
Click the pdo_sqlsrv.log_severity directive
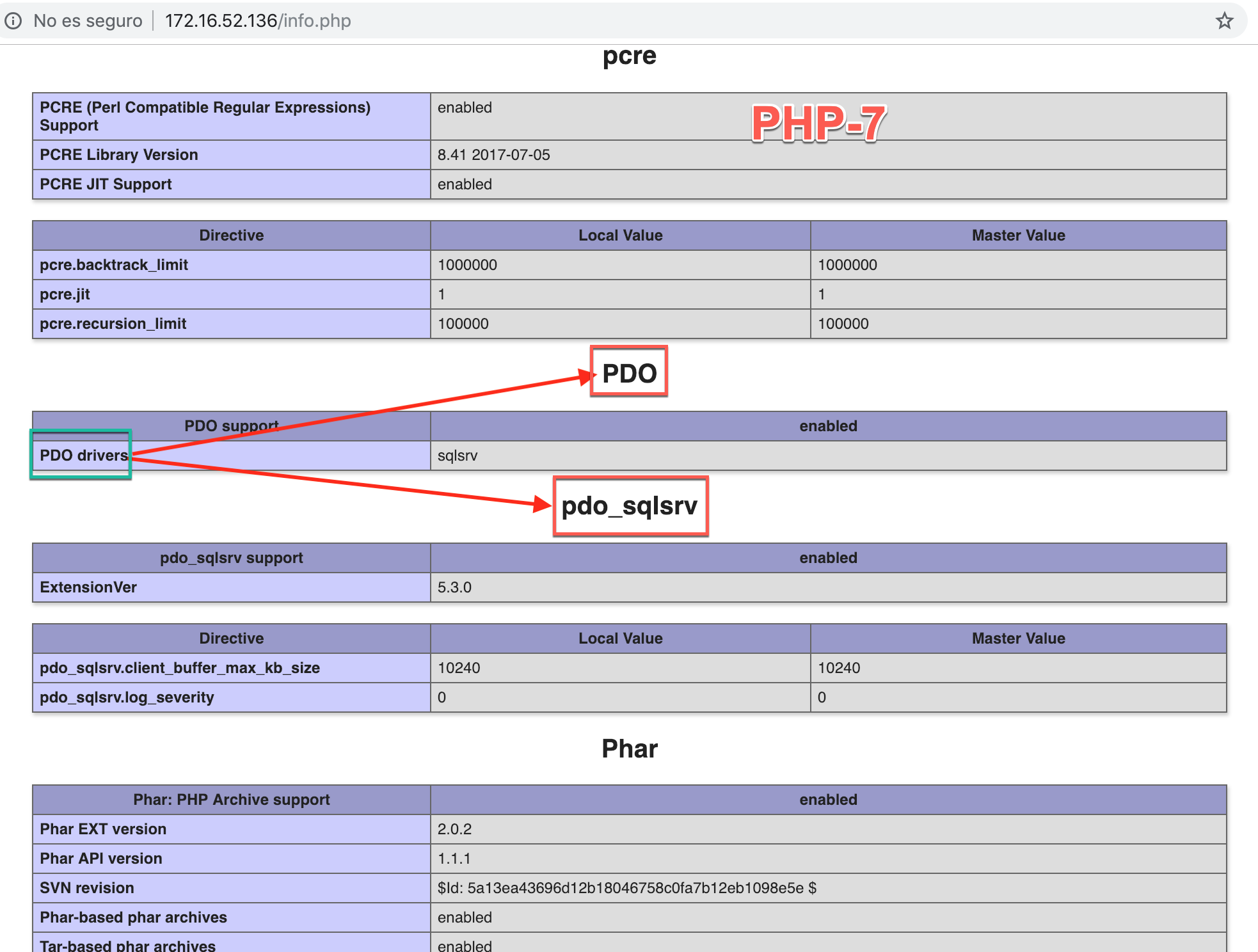tap(127, 697)
